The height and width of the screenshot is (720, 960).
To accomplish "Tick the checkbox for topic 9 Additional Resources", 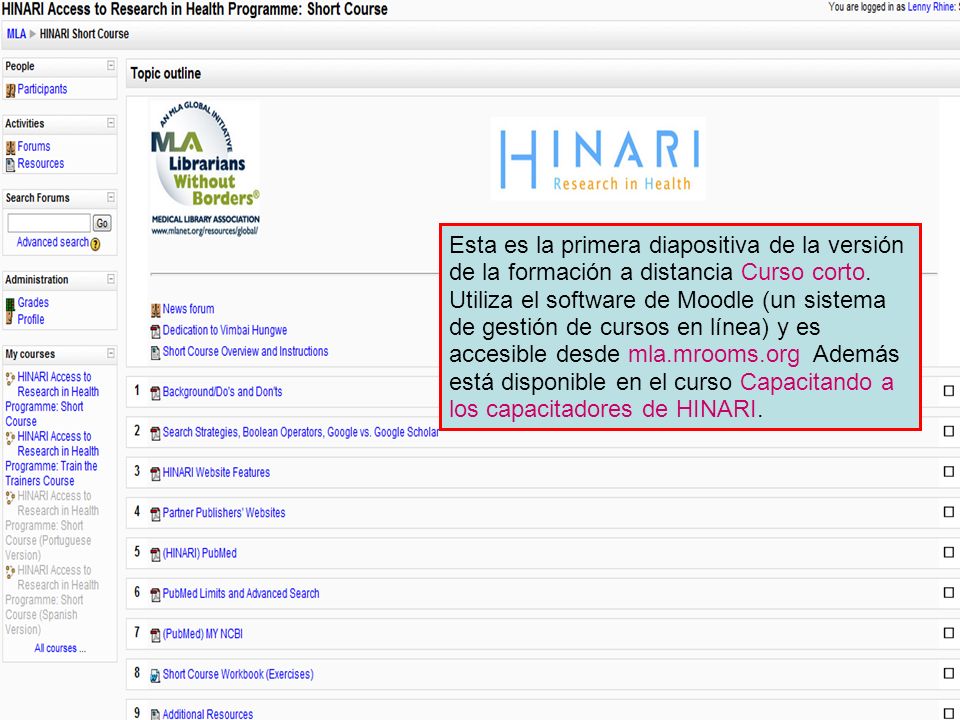I will click(x=949, y=714).
